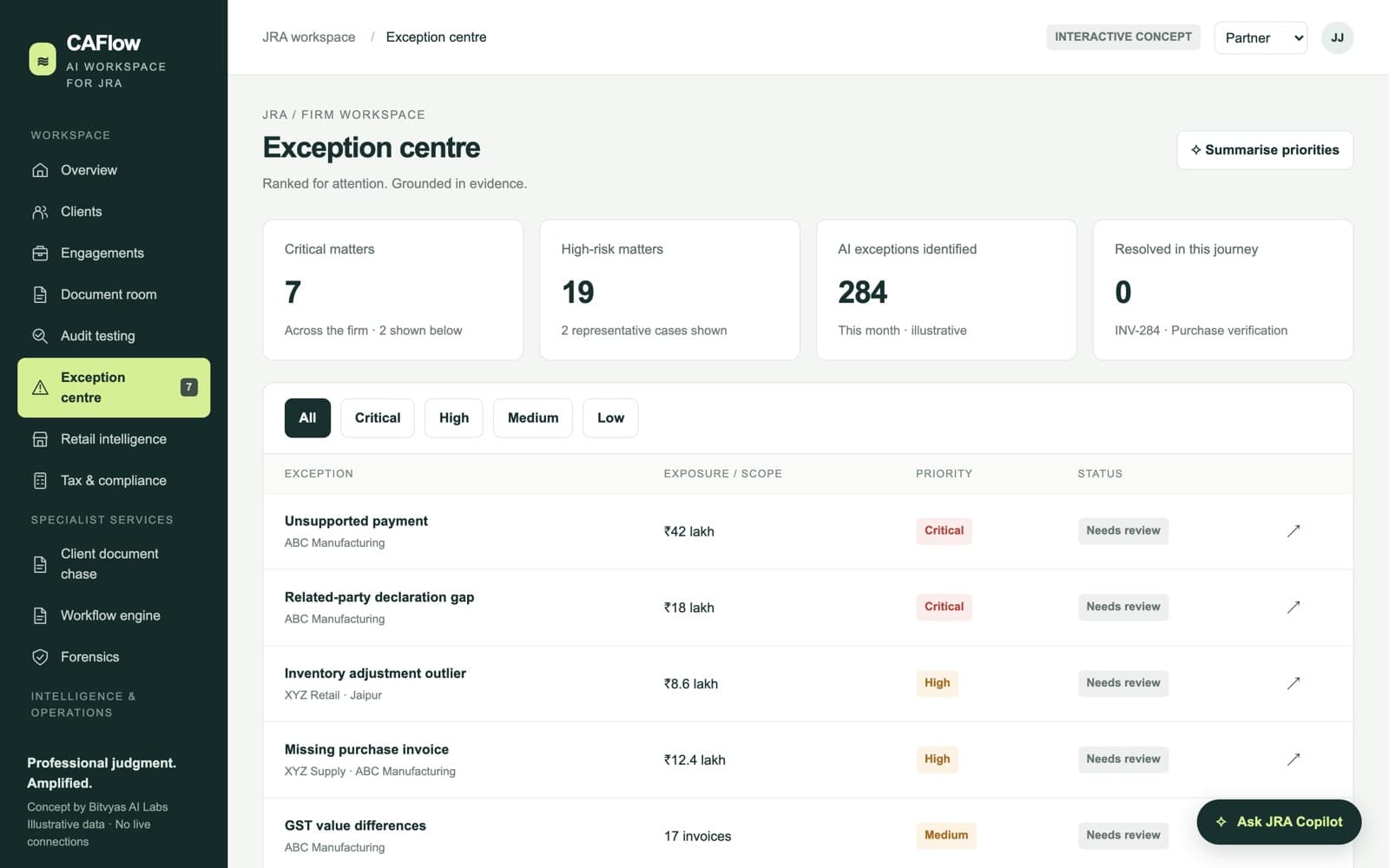Select Exception centre in the sidebar
1389x868 pixels.
pos(114,387)
